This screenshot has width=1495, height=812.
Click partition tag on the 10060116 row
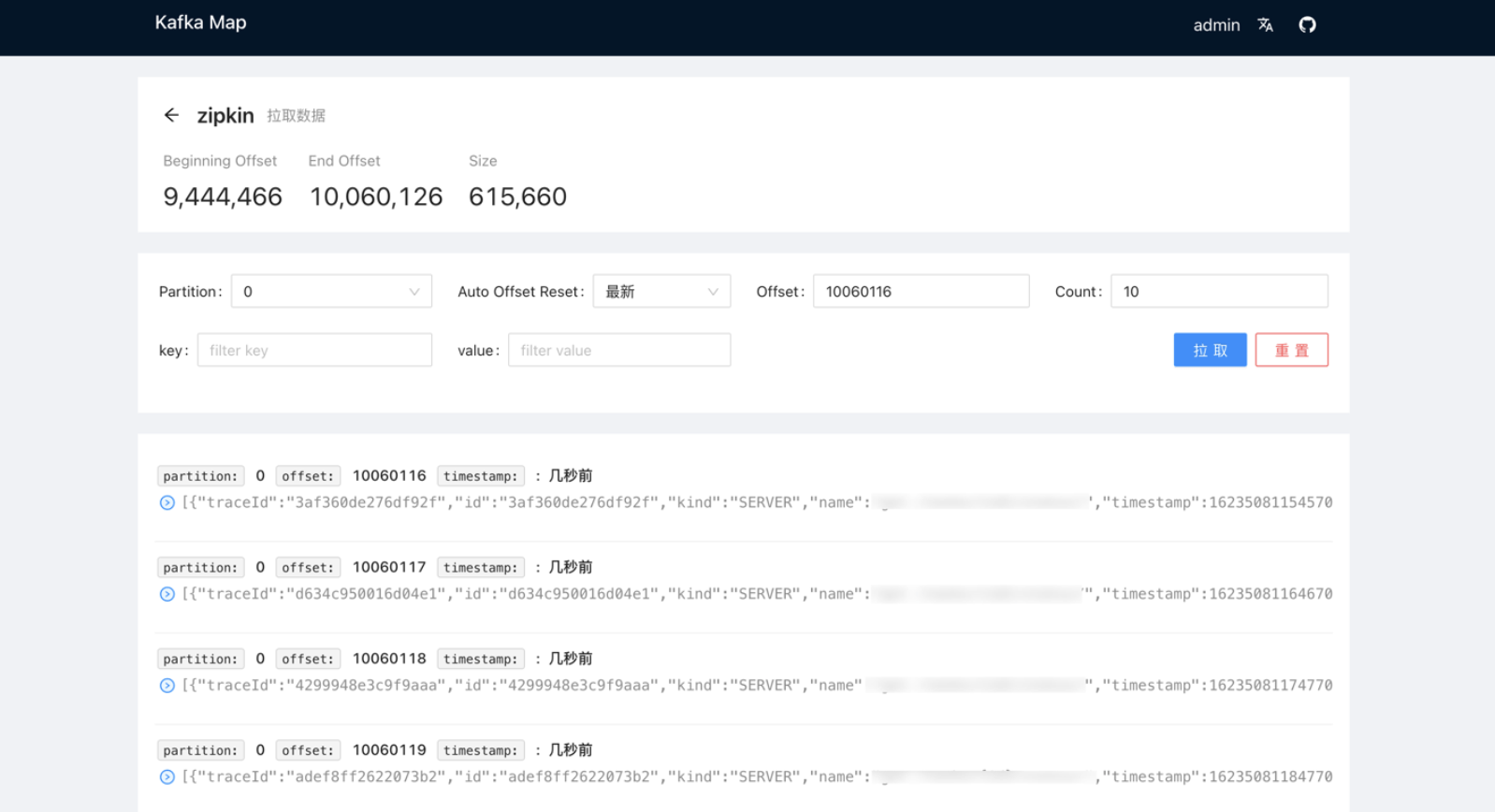point(200,476)
